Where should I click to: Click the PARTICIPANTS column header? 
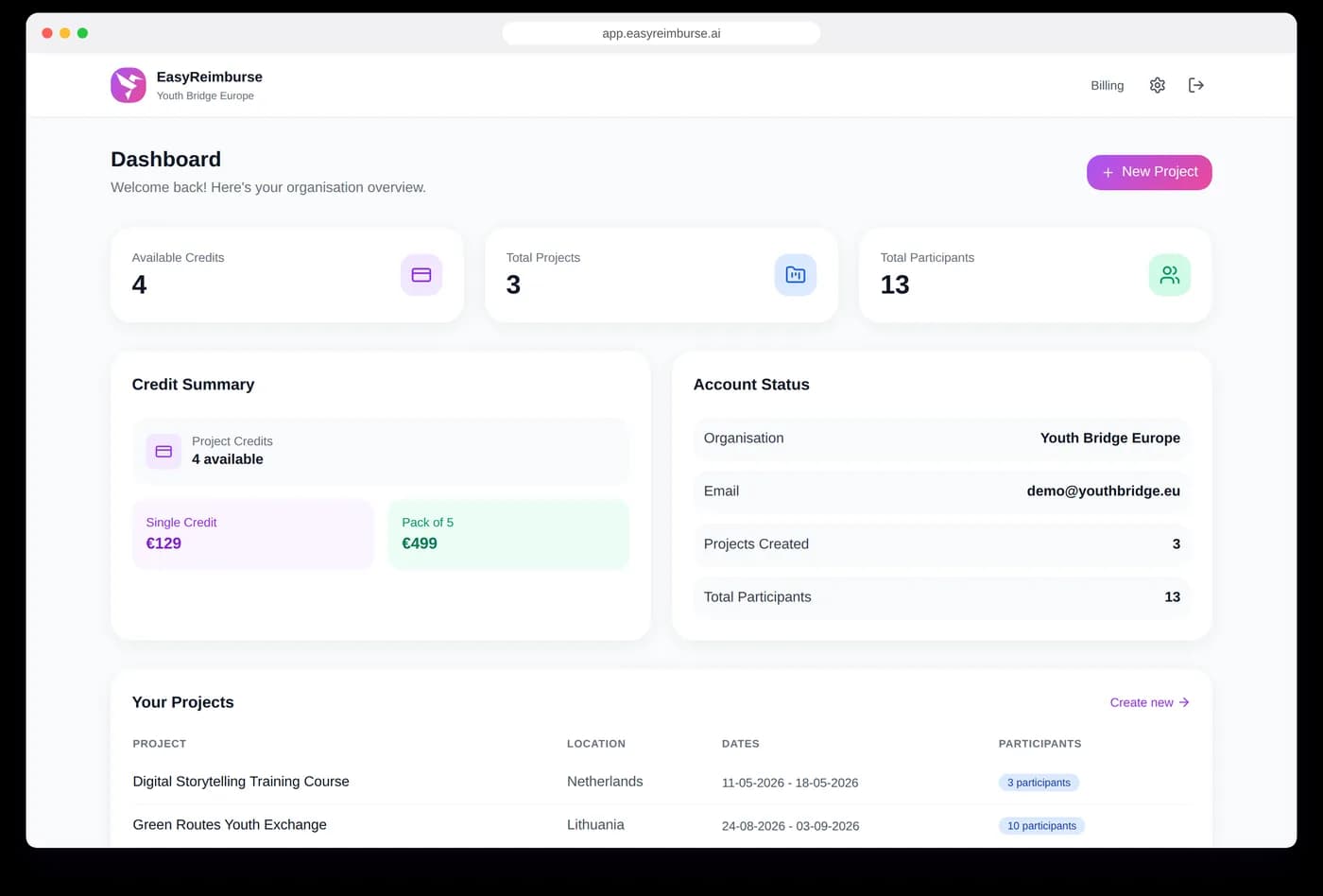pyautogui.click(x=1039, y=744)
